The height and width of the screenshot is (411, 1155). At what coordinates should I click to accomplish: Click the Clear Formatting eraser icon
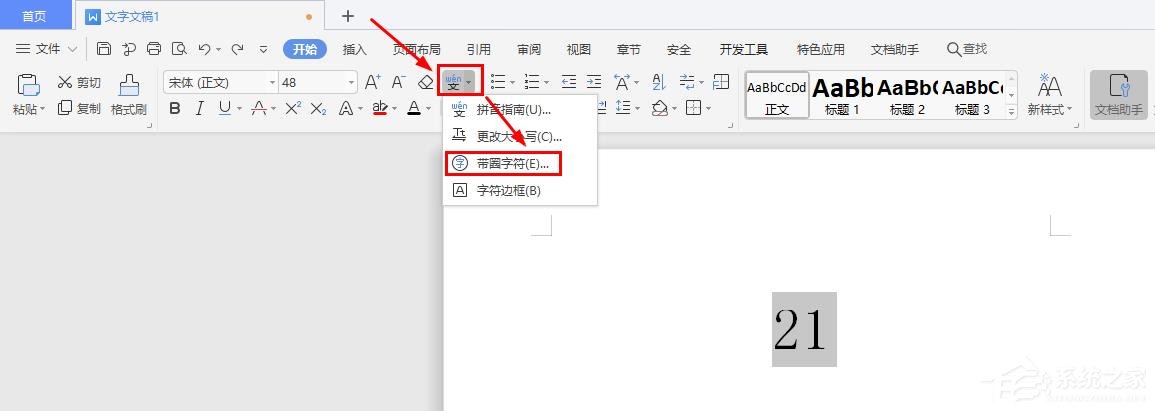pyautogui.click(x=426, y=82)
